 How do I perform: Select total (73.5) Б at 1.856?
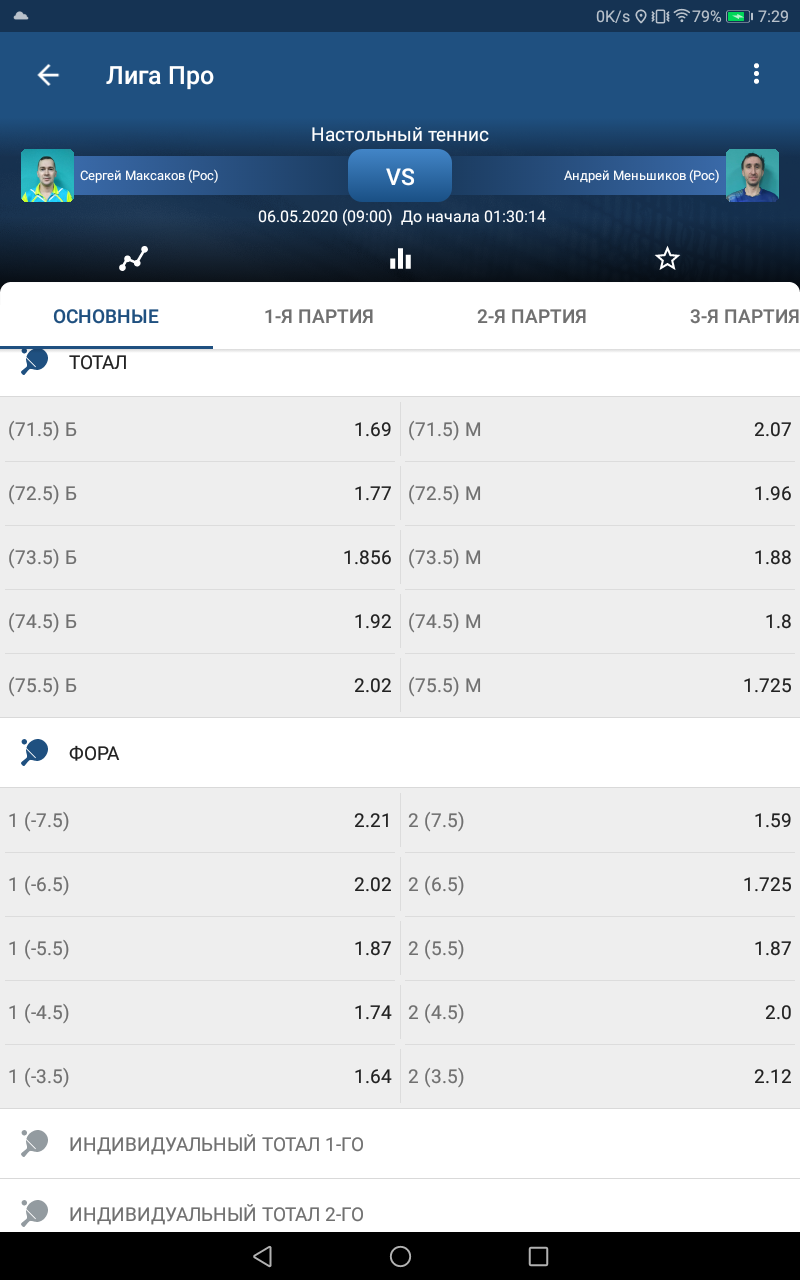tap(200, 557)
